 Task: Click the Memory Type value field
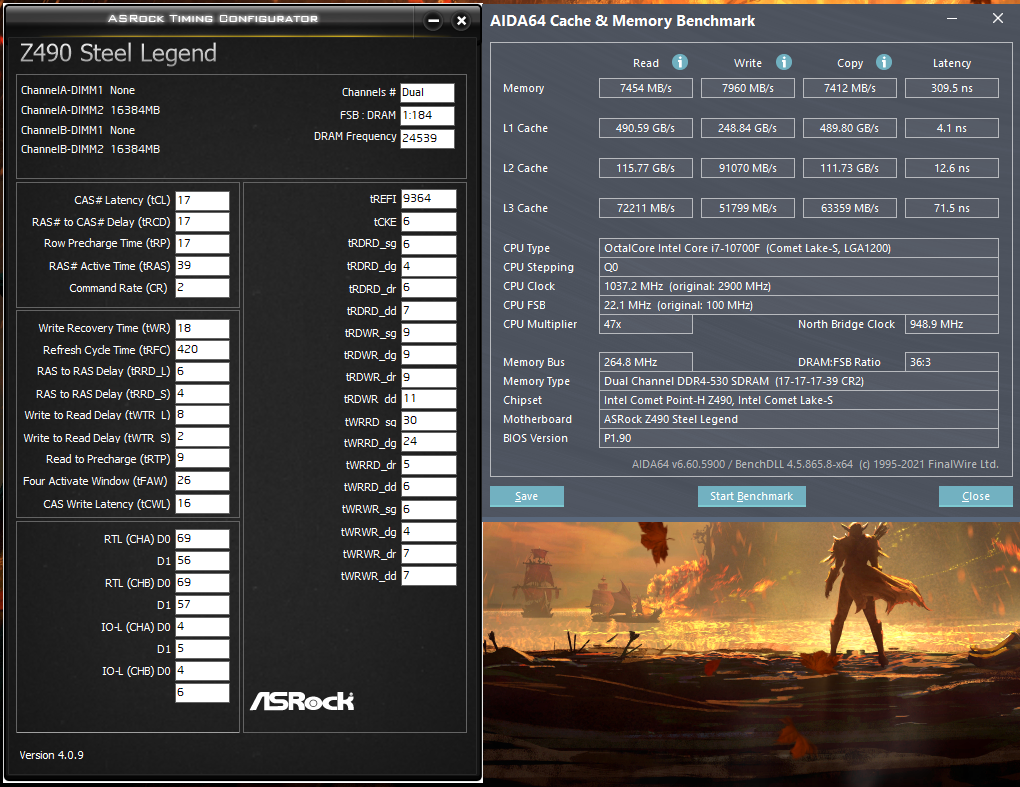click(x=799, y=381)
